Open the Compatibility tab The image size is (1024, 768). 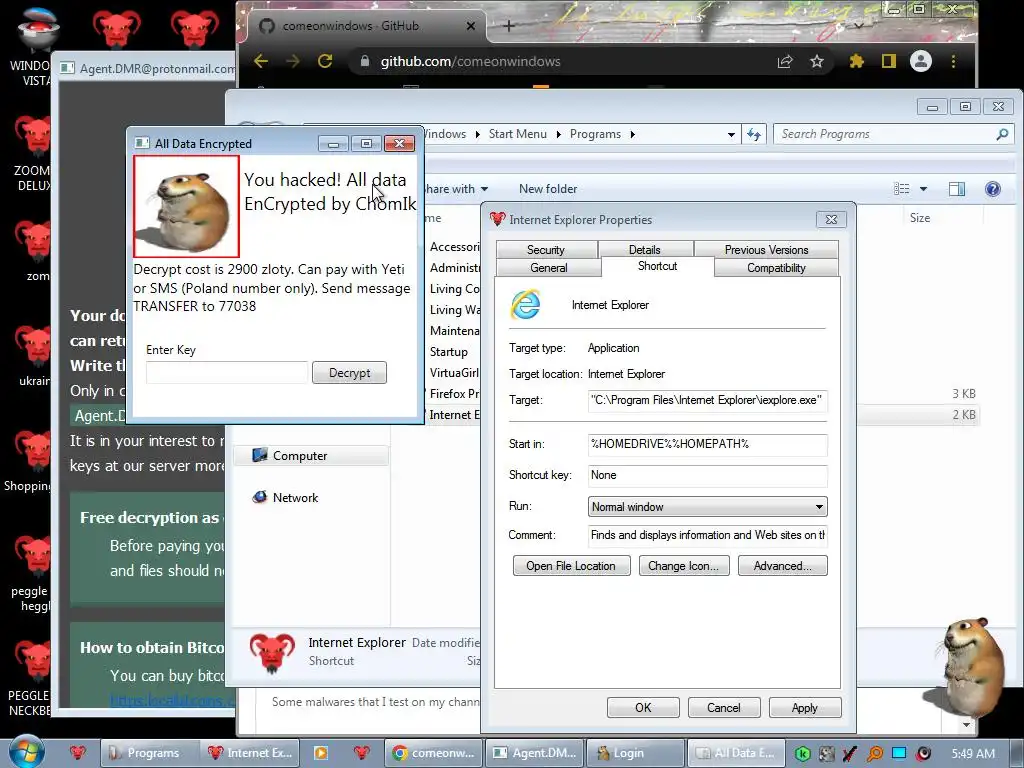(x=776, y=268)
